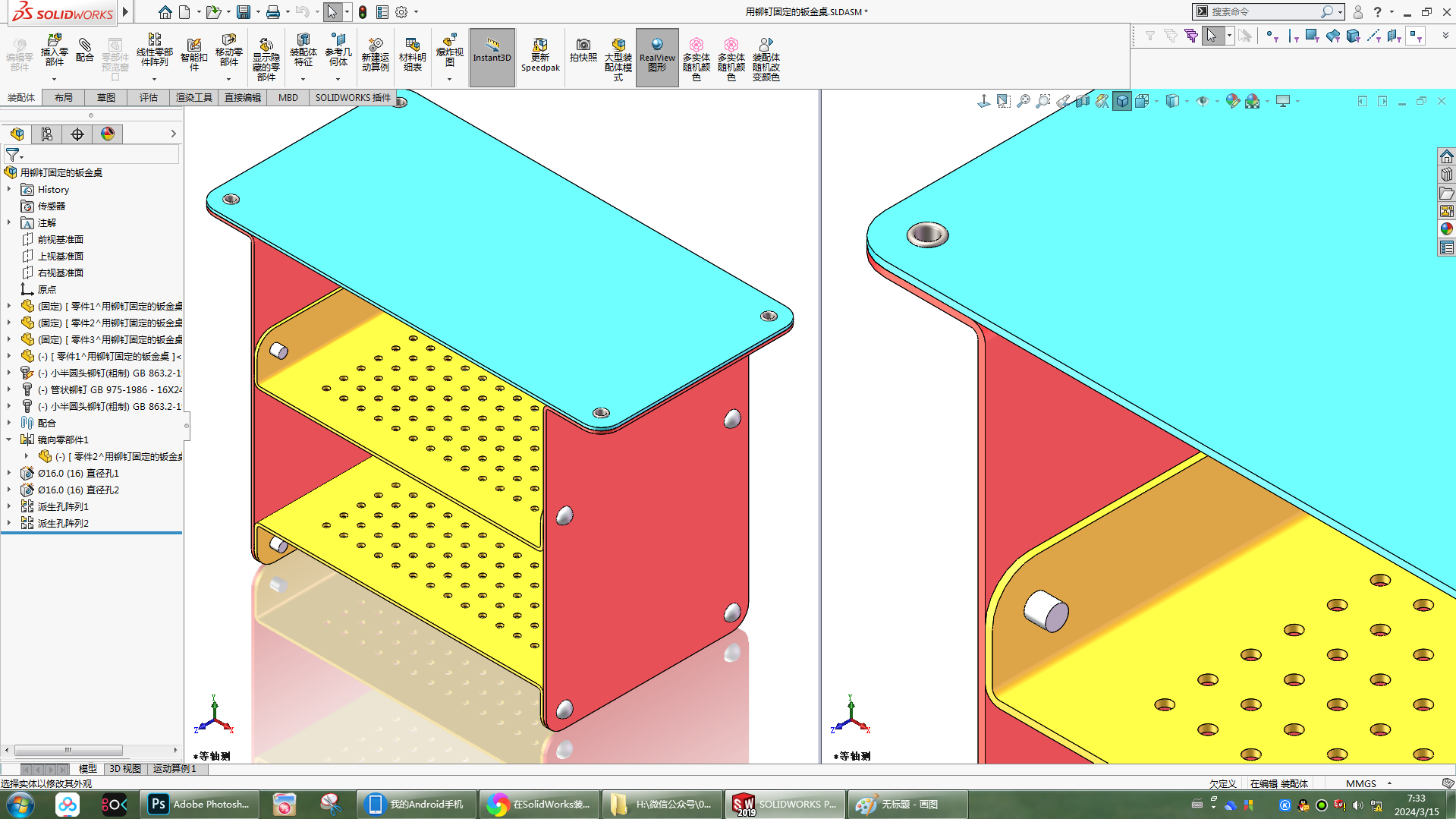The width and height of the screenshot is (1456, 819).
Task: Switch to the 渲染工具 tab
Action: (194, 97)
